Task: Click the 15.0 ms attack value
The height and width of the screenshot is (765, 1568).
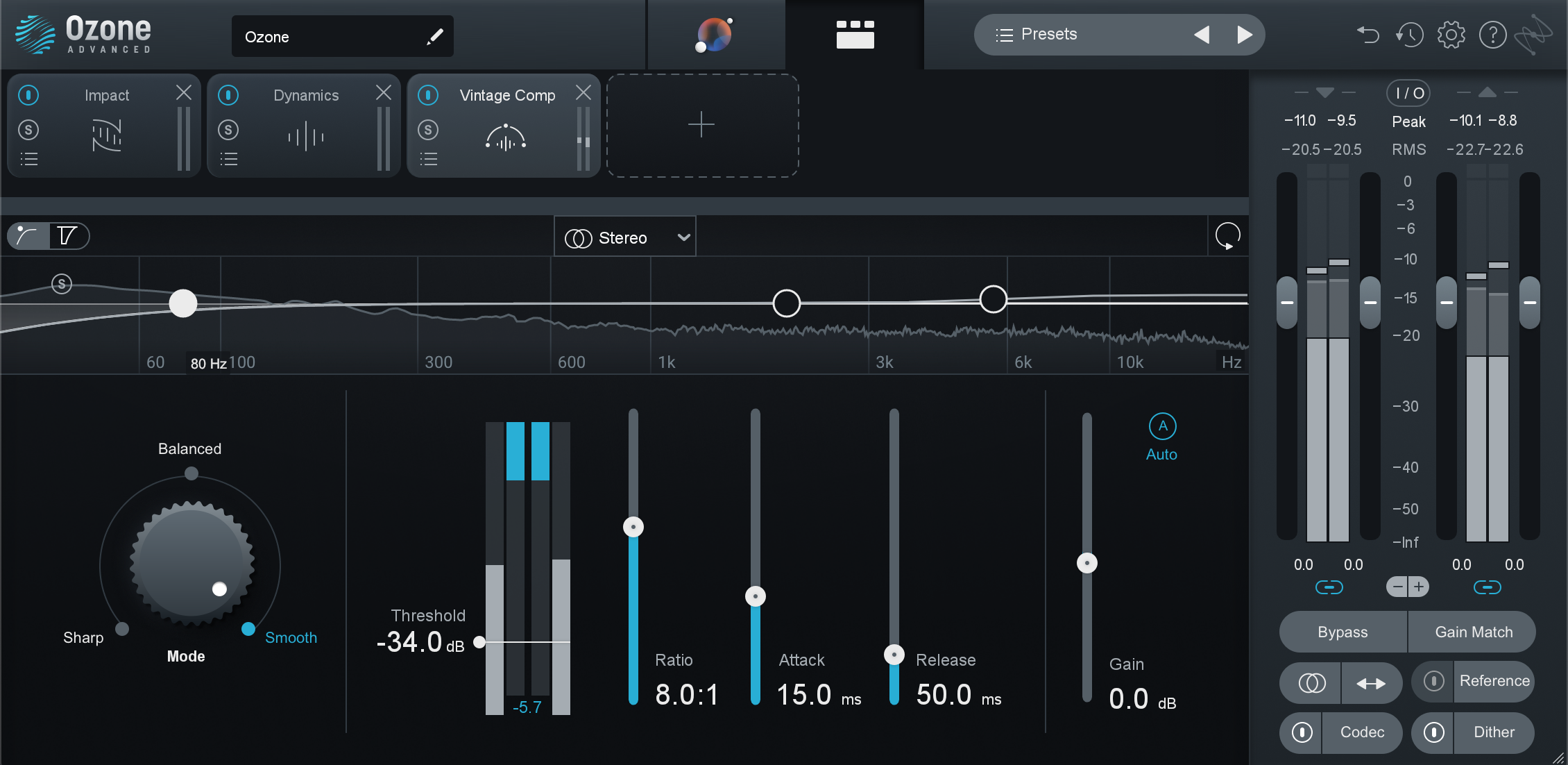Action: pos(819,695)
